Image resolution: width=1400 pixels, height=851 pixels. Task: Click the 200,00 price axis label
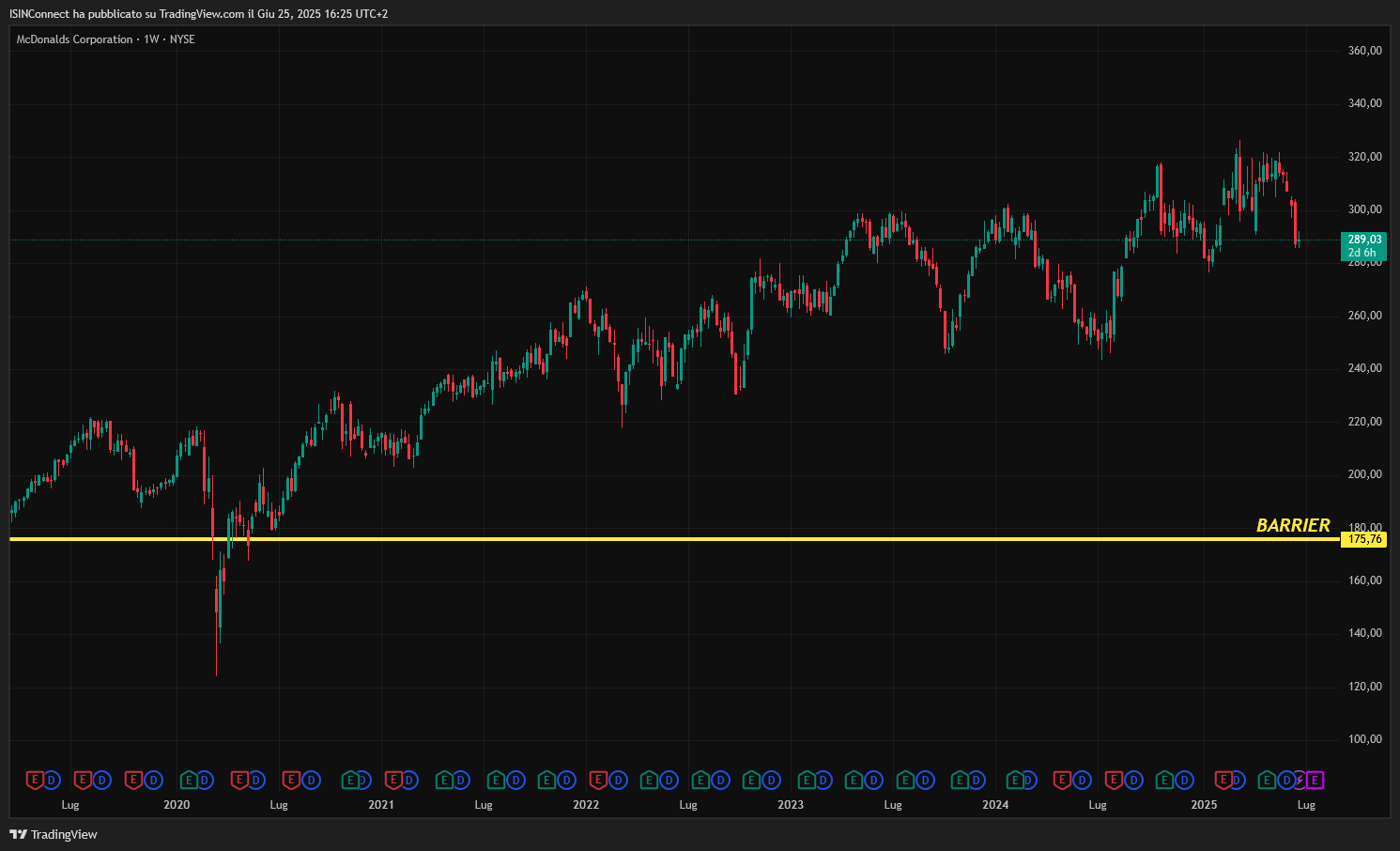pos(1364,474)
